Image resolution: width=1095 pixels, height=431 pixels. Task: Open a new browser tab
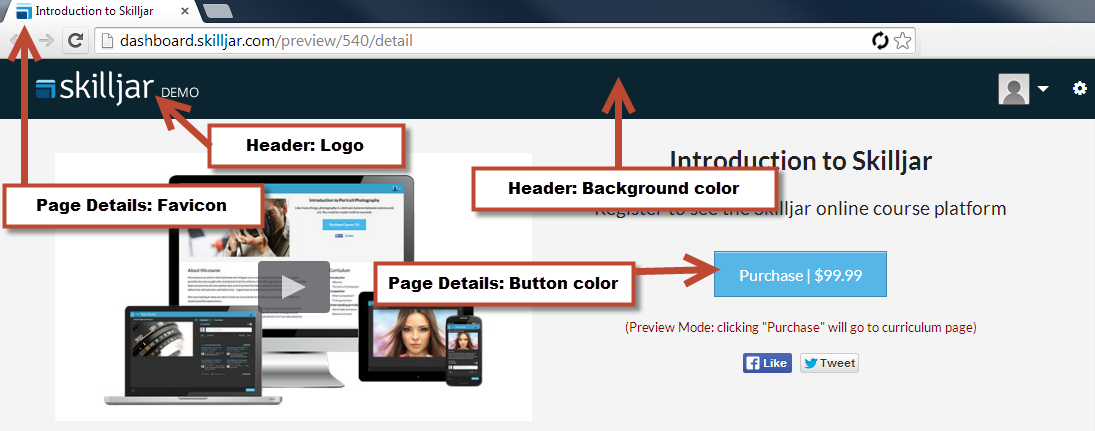click(219, 10)
